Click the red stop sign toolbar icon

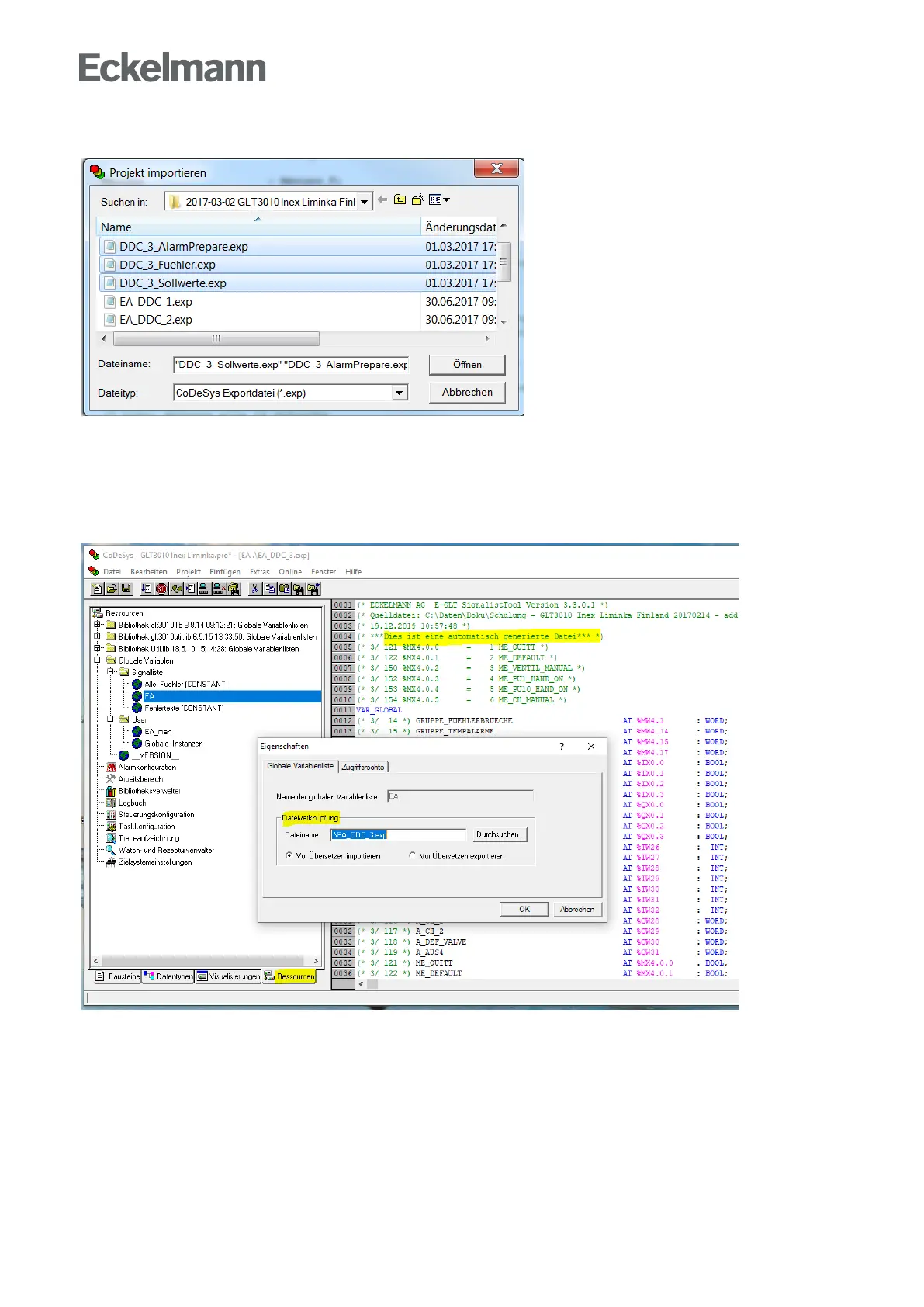click(x=161, y=589)
